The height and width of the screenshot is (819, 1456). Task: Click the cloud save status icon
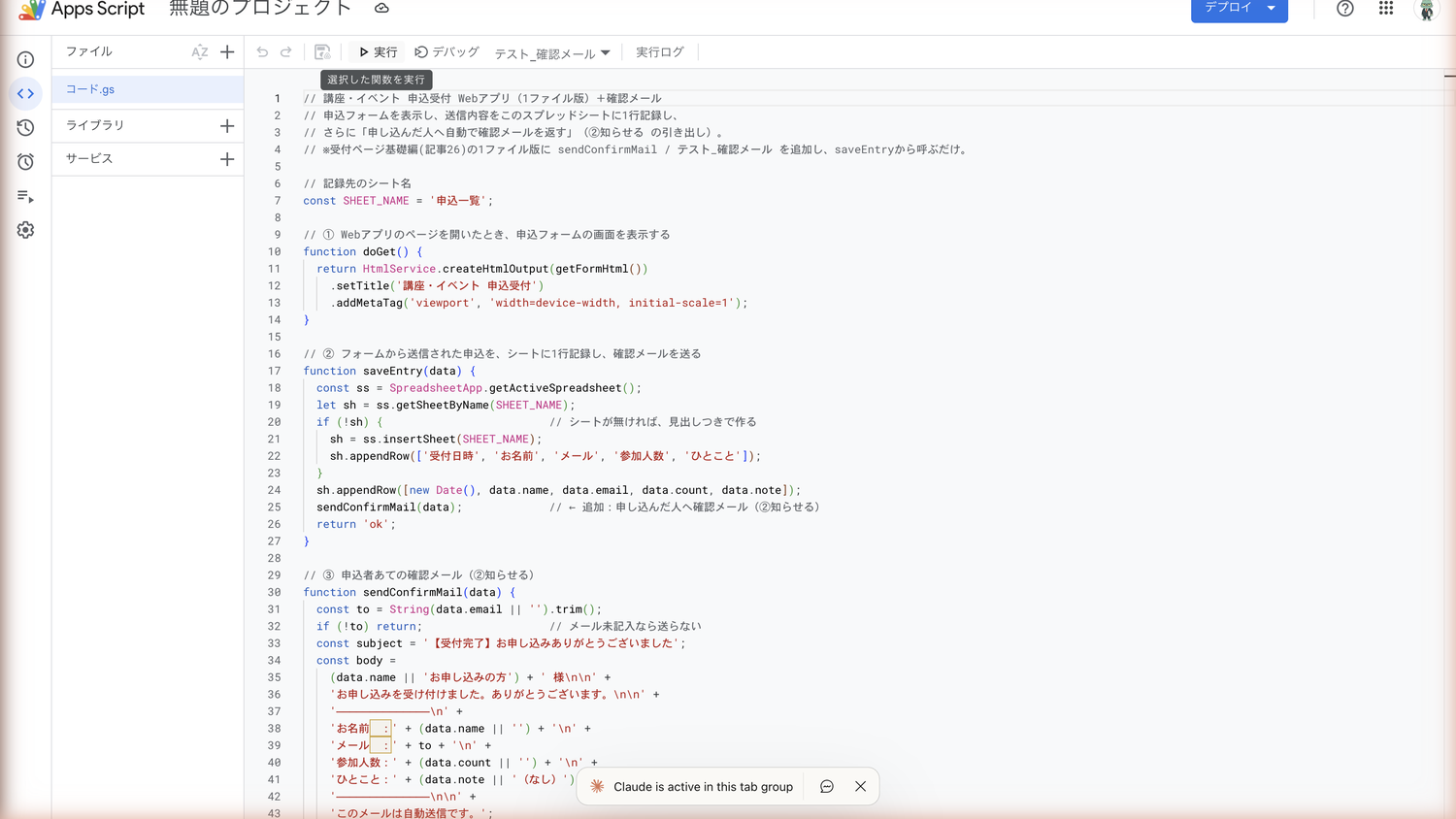pyautogui.click(x=381, y=9)
